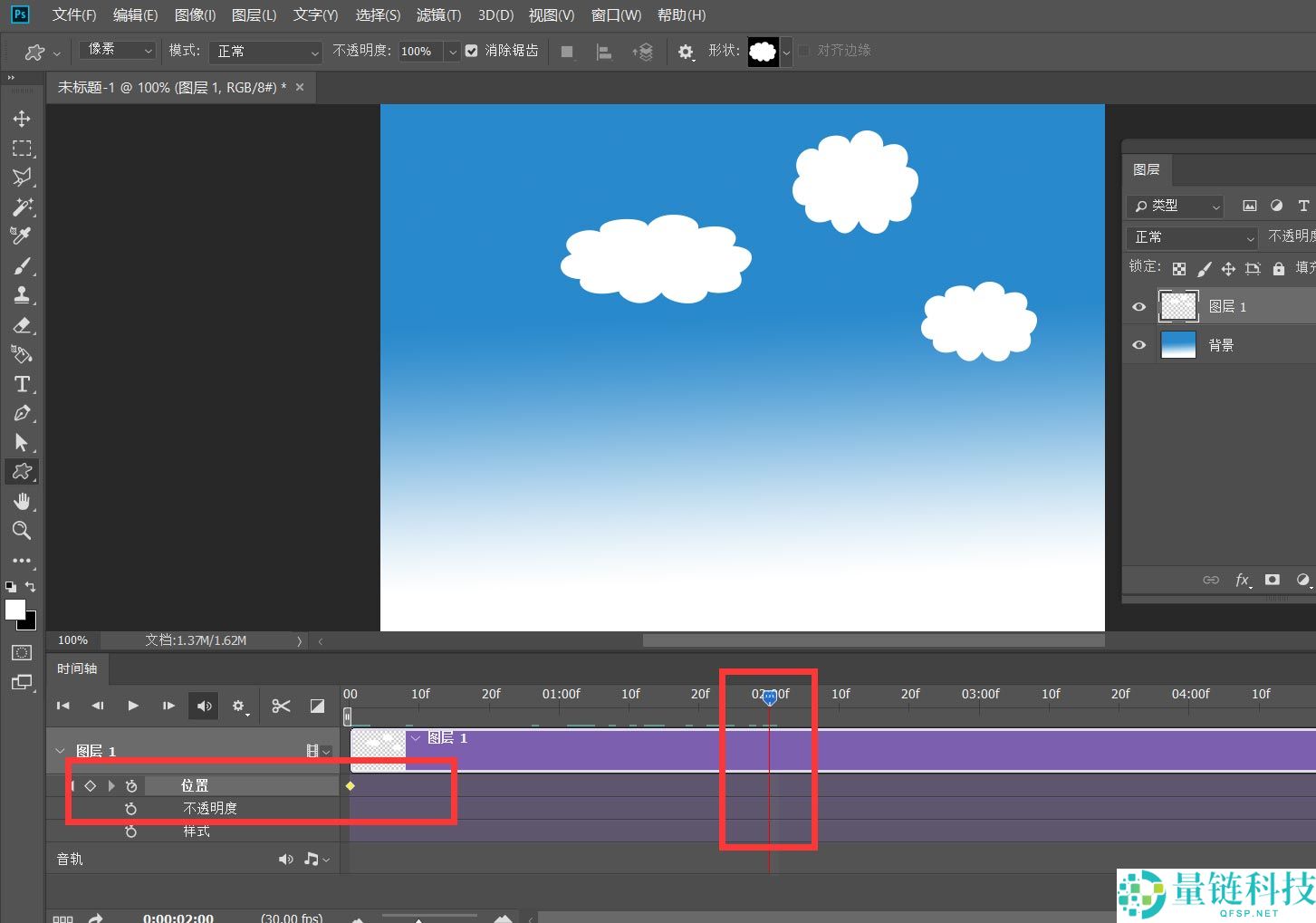
Task: Click the yellow keyframe diamond on timeline
Action: coord(351,785)
